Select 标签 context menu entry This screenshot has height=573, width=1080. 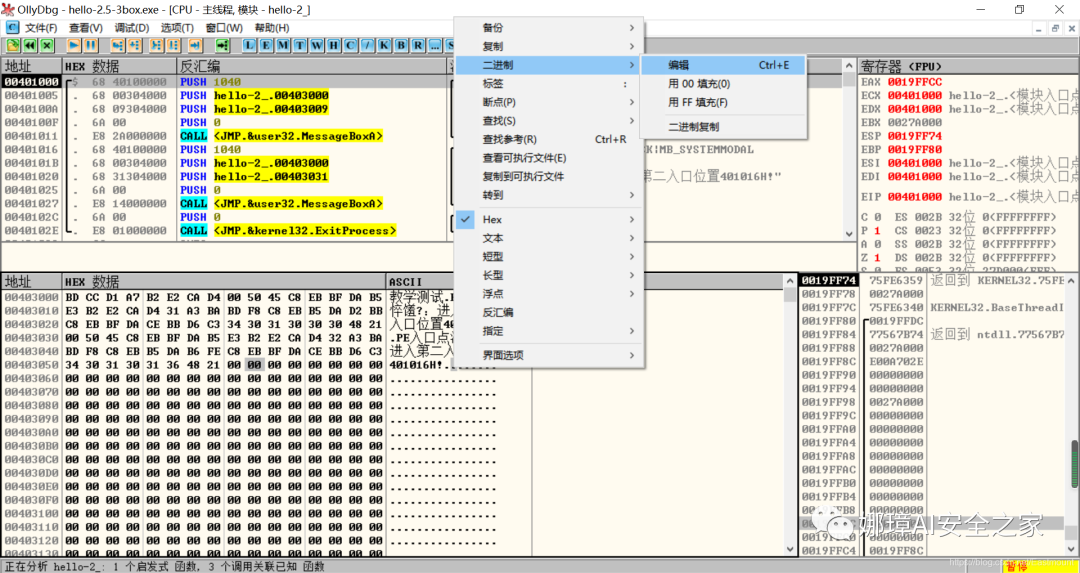549,83
